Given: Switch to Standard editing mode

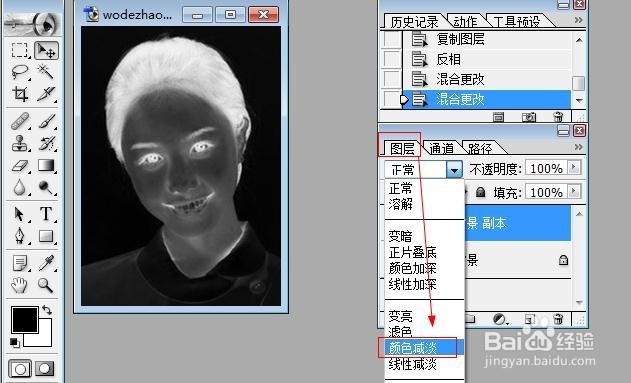Looking at the screenshot, I should (x=20, y=369).
